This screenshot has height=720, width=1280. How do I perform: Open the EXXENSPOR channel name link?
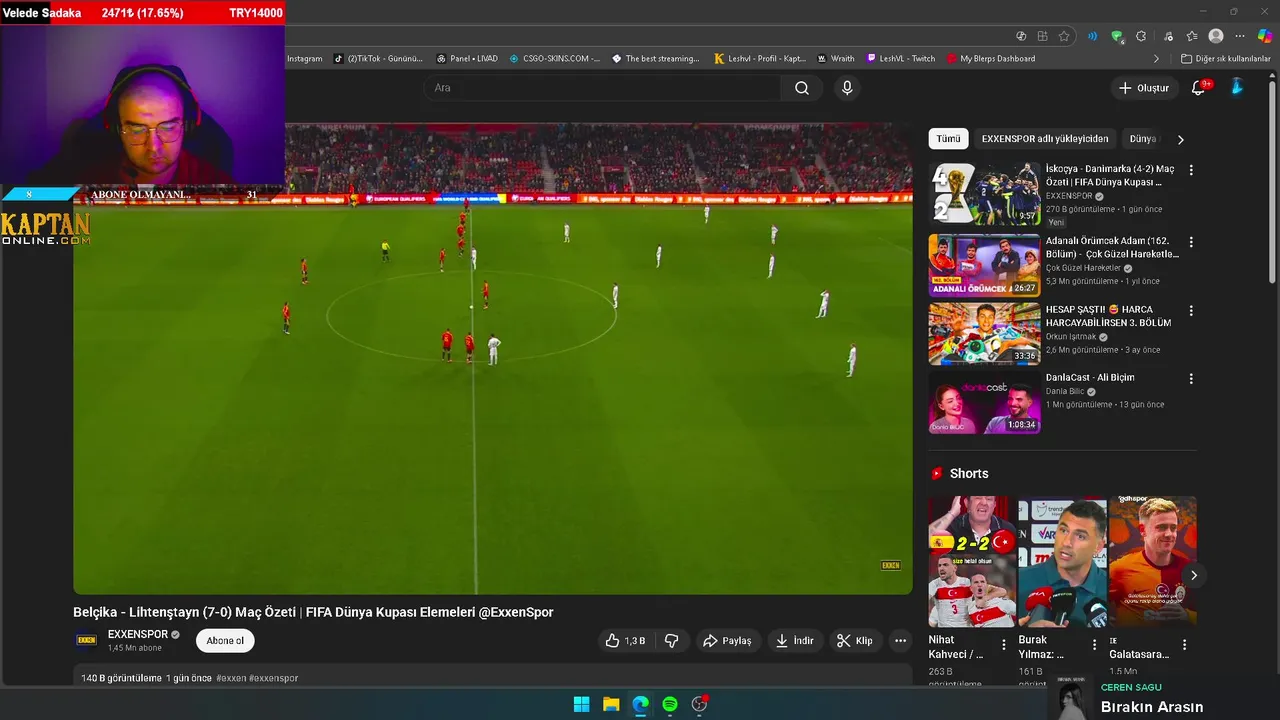point(138,635)
